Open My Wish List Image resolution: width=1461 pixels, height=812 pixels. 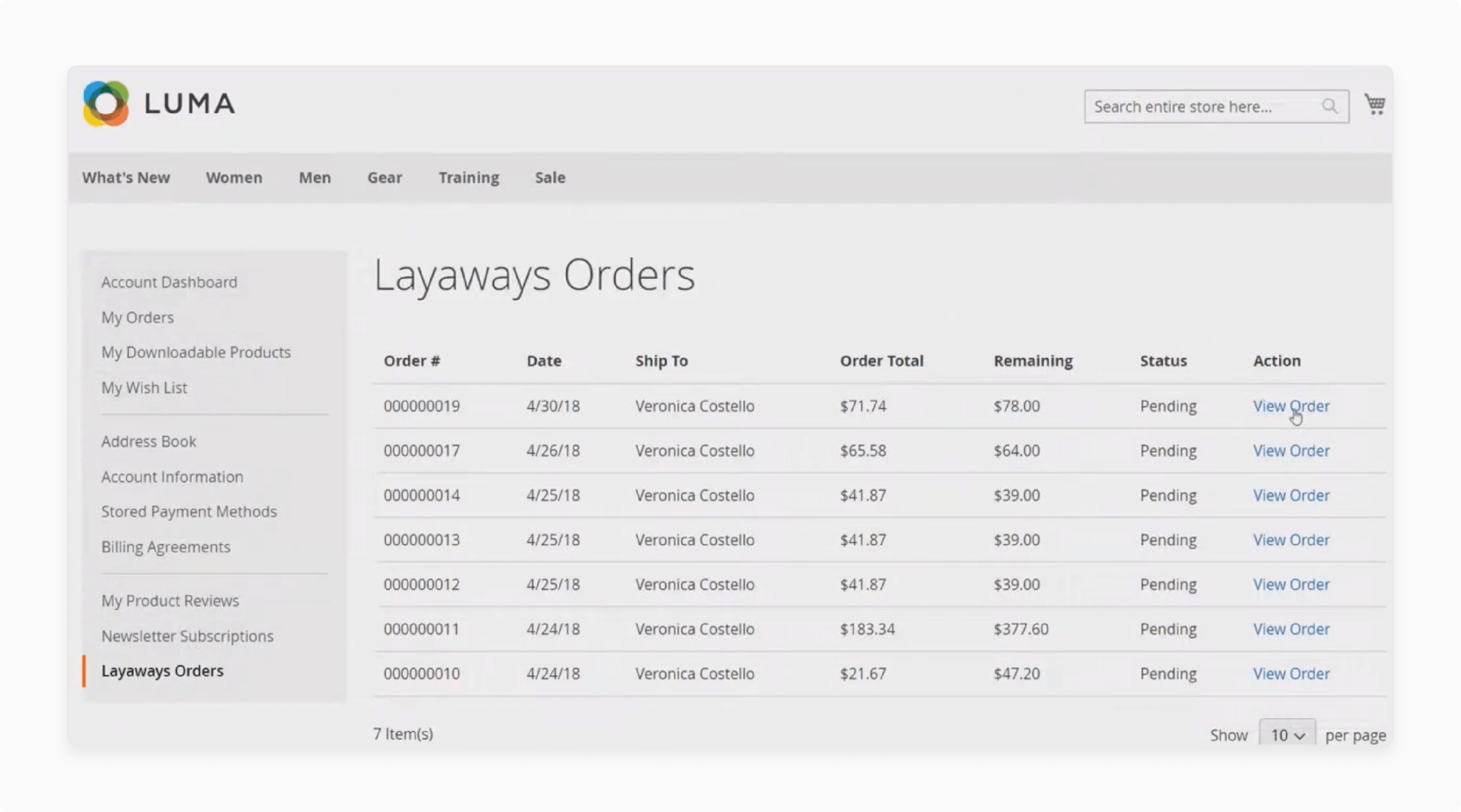pyautogui.click(x=144, y=388)
